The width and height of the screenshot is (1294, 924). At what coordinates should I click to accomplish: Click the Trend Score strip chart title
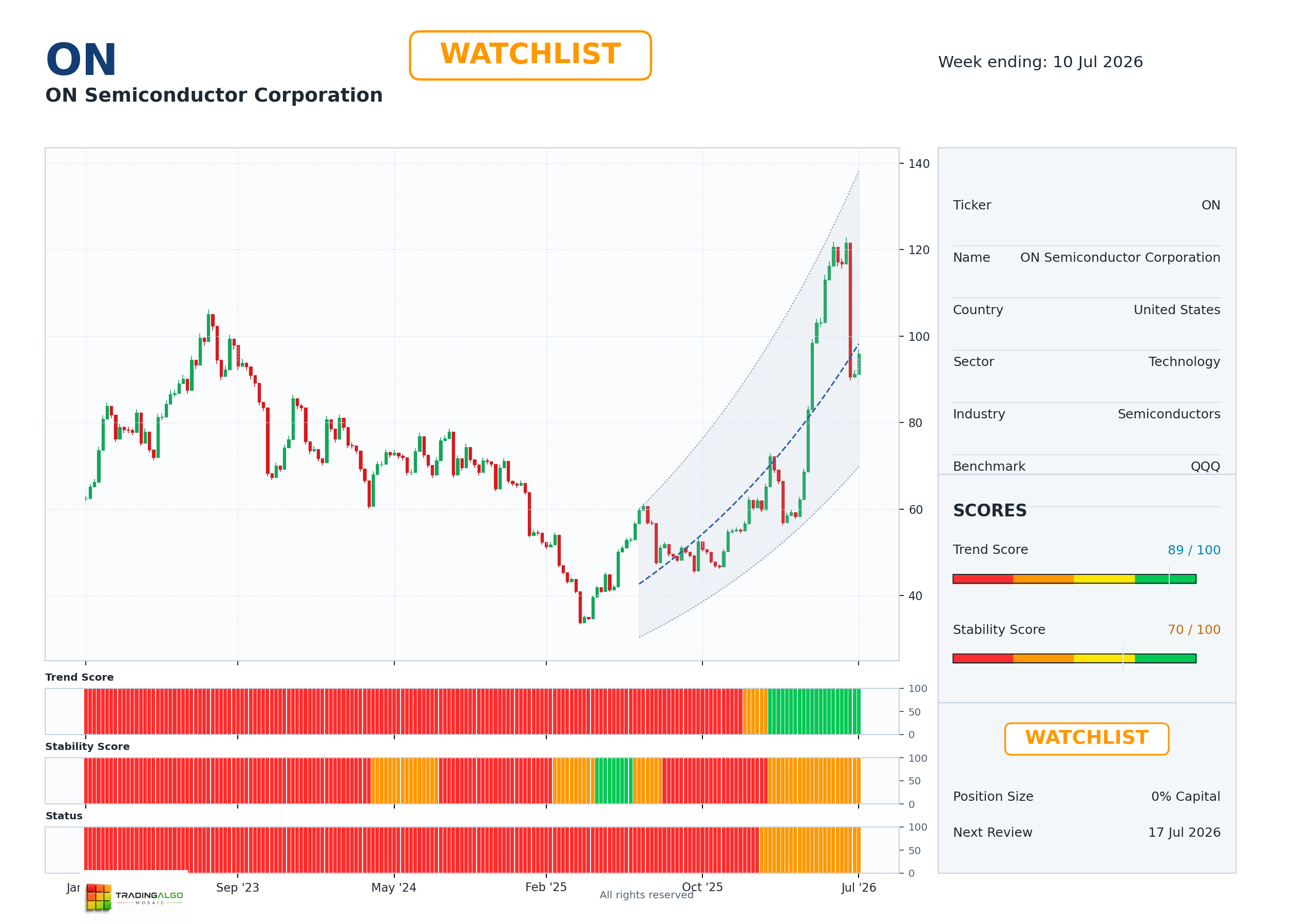click(80, 677)
